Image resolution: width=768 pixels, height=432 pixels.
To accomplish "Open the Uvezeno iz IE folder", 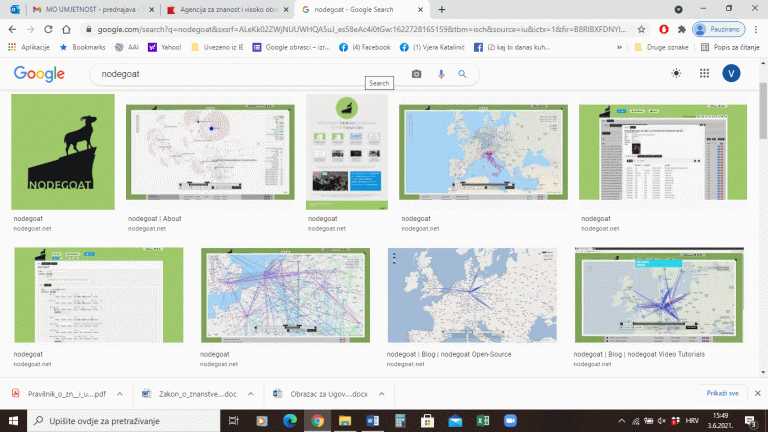I will [x=217, y=48].
